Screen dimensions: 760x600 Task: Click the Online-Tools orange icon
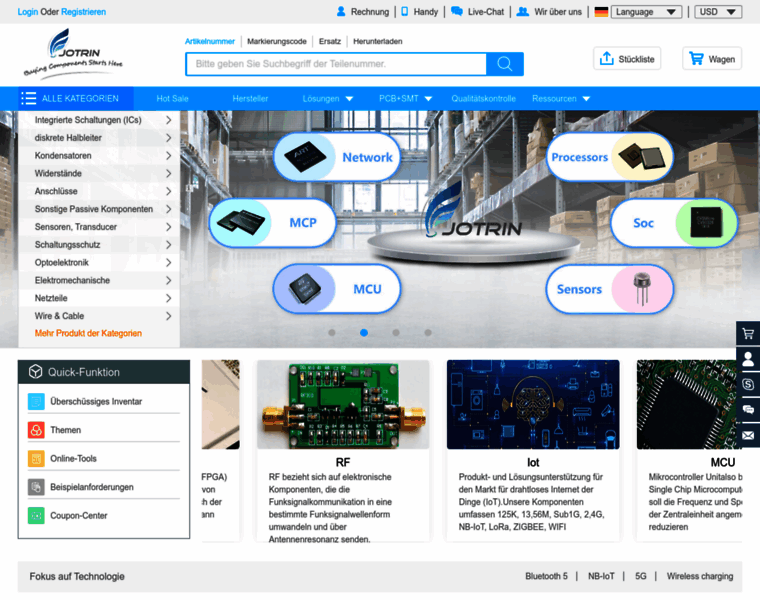[x=36, y=458]
